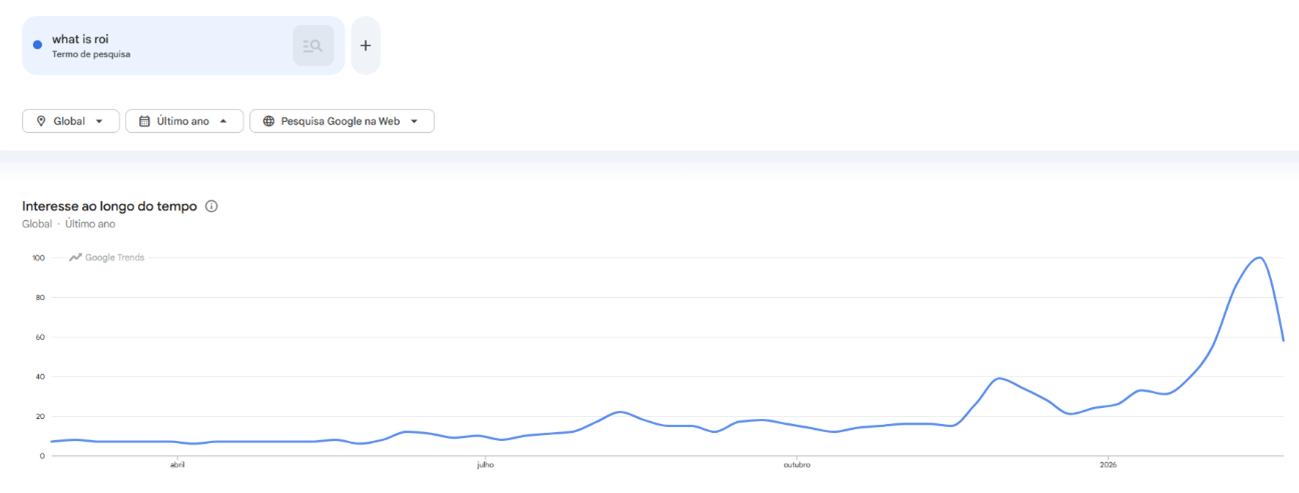Open the Último ano time range arrow
Screen dimensions: 1299x493
(223, 121)
